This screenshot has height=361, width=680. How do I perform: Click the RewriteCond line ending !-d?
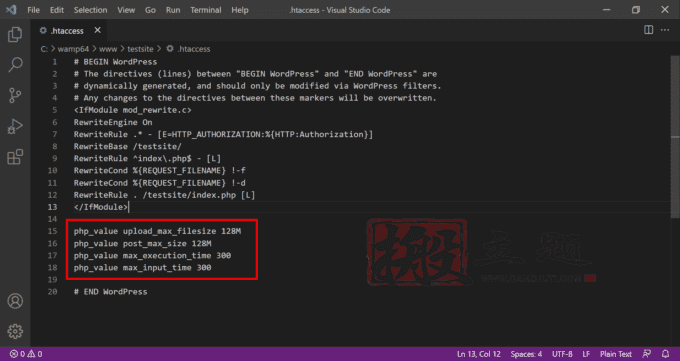[x=160, y=183]
